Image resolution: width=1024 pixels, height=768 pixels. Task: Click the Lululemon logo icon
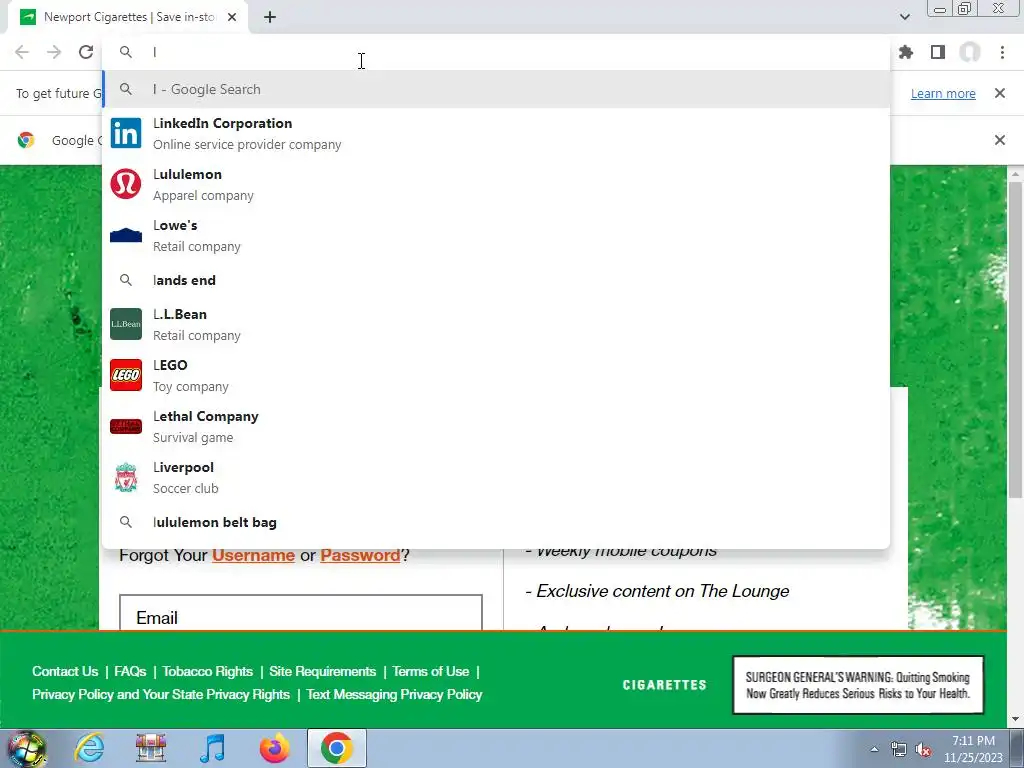pos(126,184)
